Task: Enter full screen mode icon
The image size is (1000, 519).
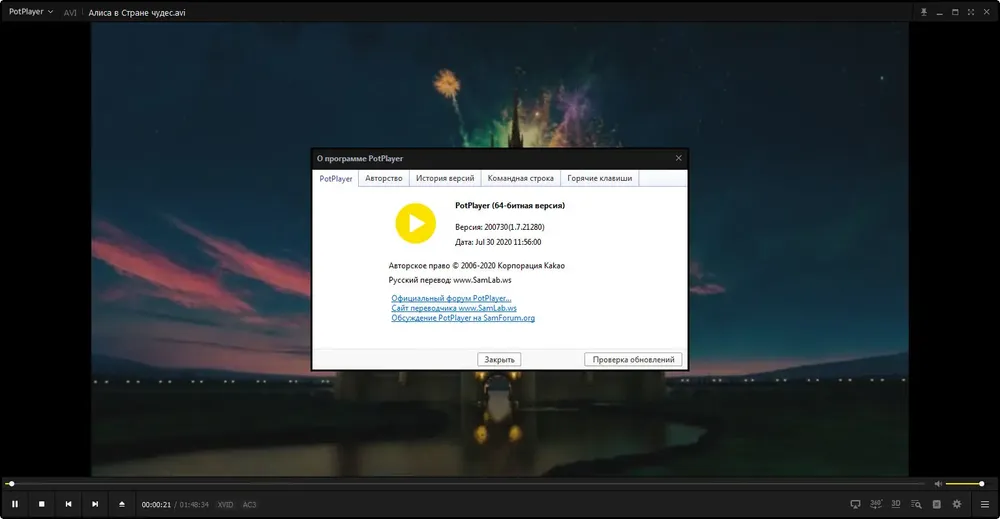Action: tap(971, 12)
